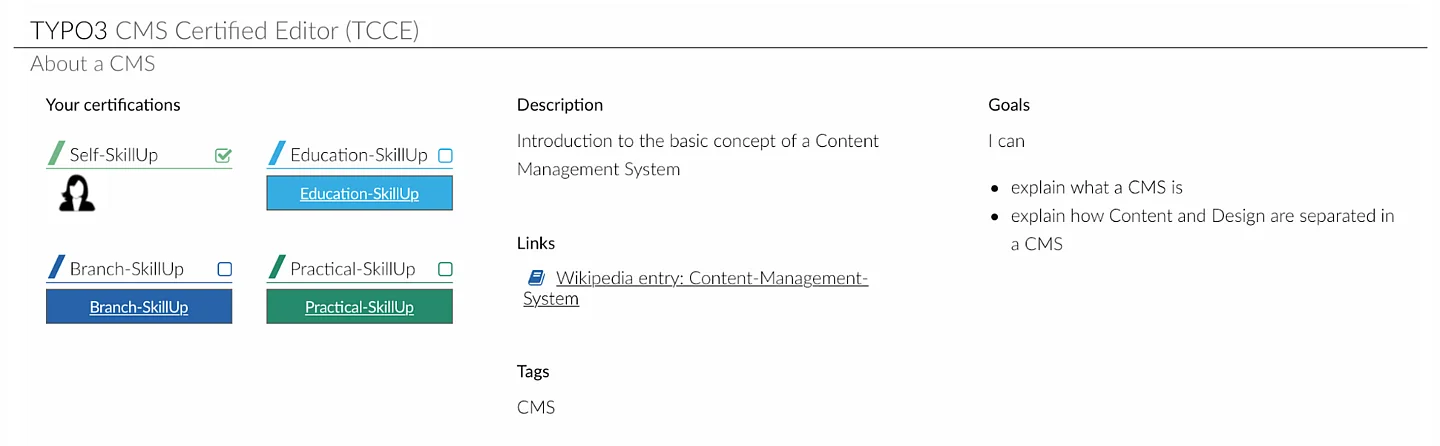Click the green slash icon beside Practical-SkillUp
The image size is (1440, 446).
[x=277, y=268]
